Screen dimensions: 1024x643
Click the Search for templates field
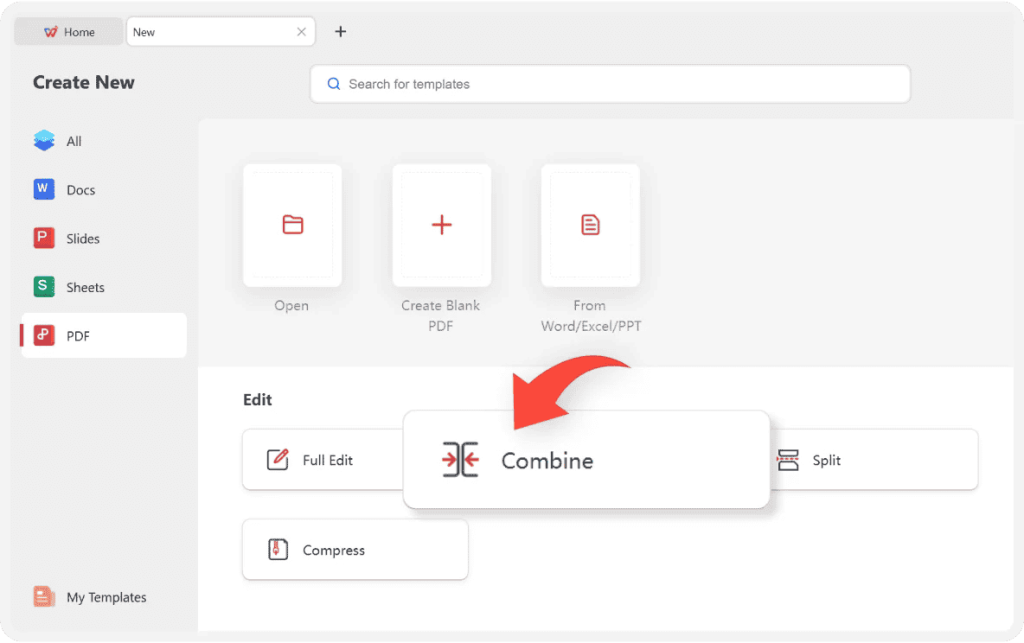[x=610, y=84]
